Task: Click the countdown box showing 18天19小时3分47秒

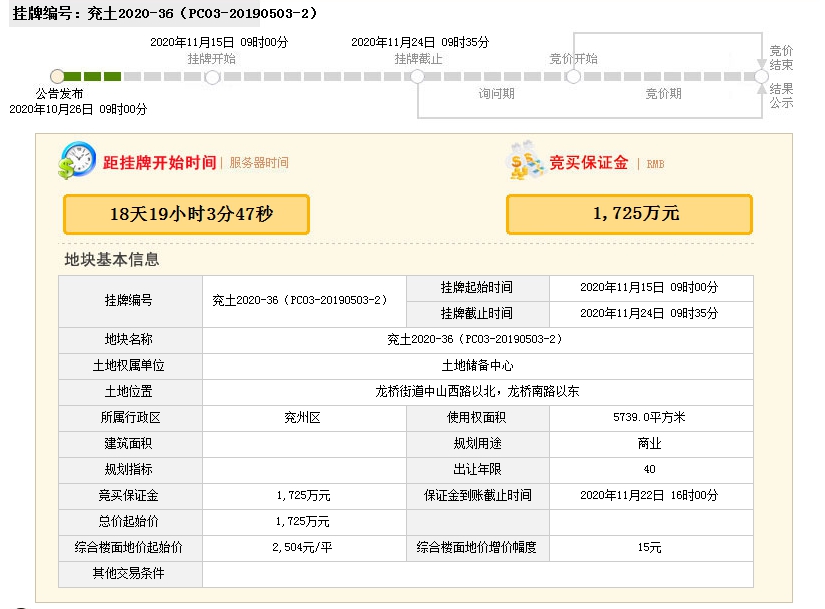Action: tap(186, 214)
